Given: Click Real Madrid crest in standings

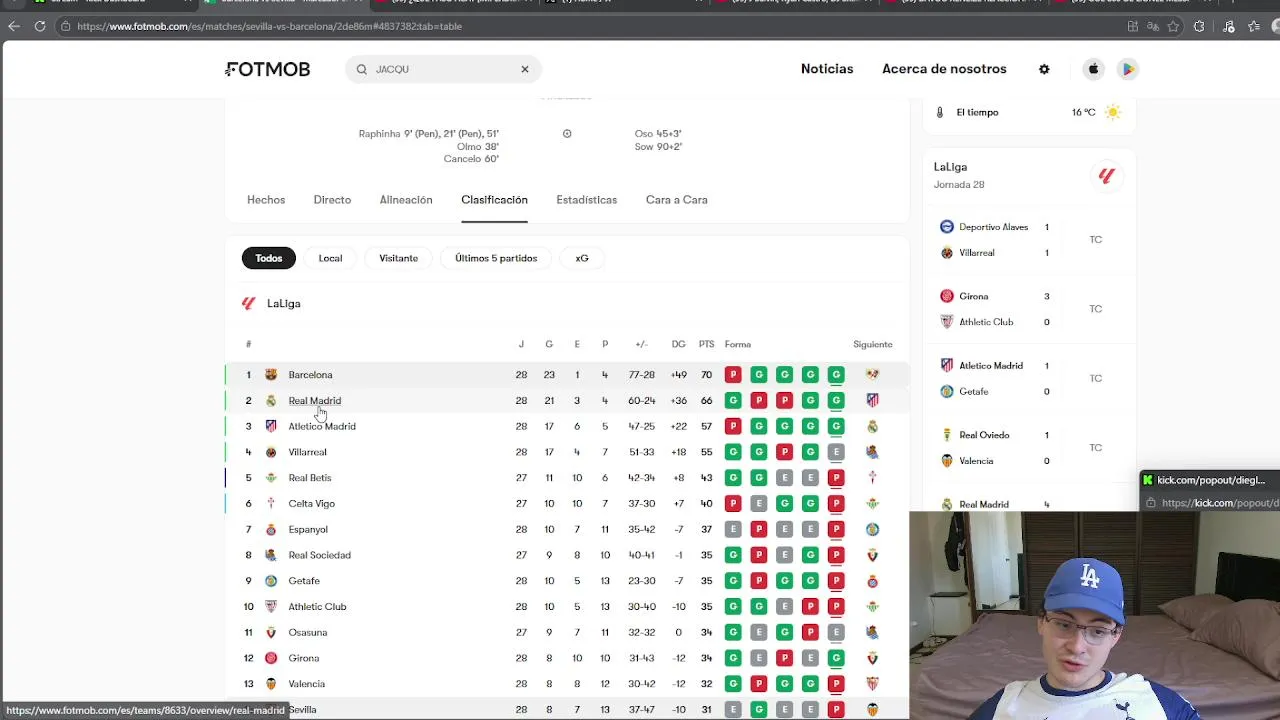Looking at the screenshot, I should point(271,401).
